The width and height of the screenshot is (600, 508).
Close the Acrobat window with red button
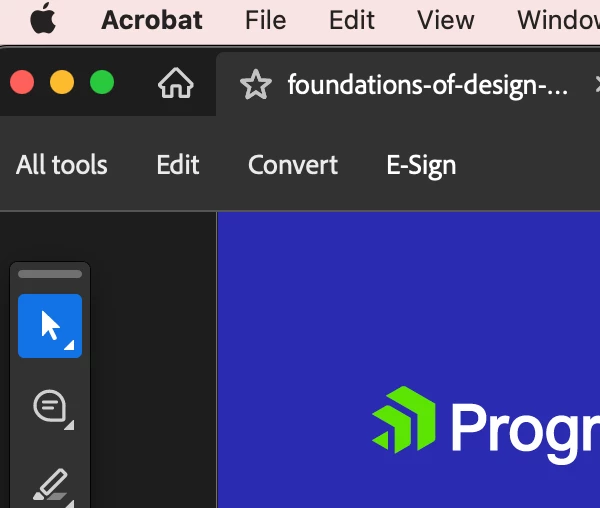coord(22,82)
